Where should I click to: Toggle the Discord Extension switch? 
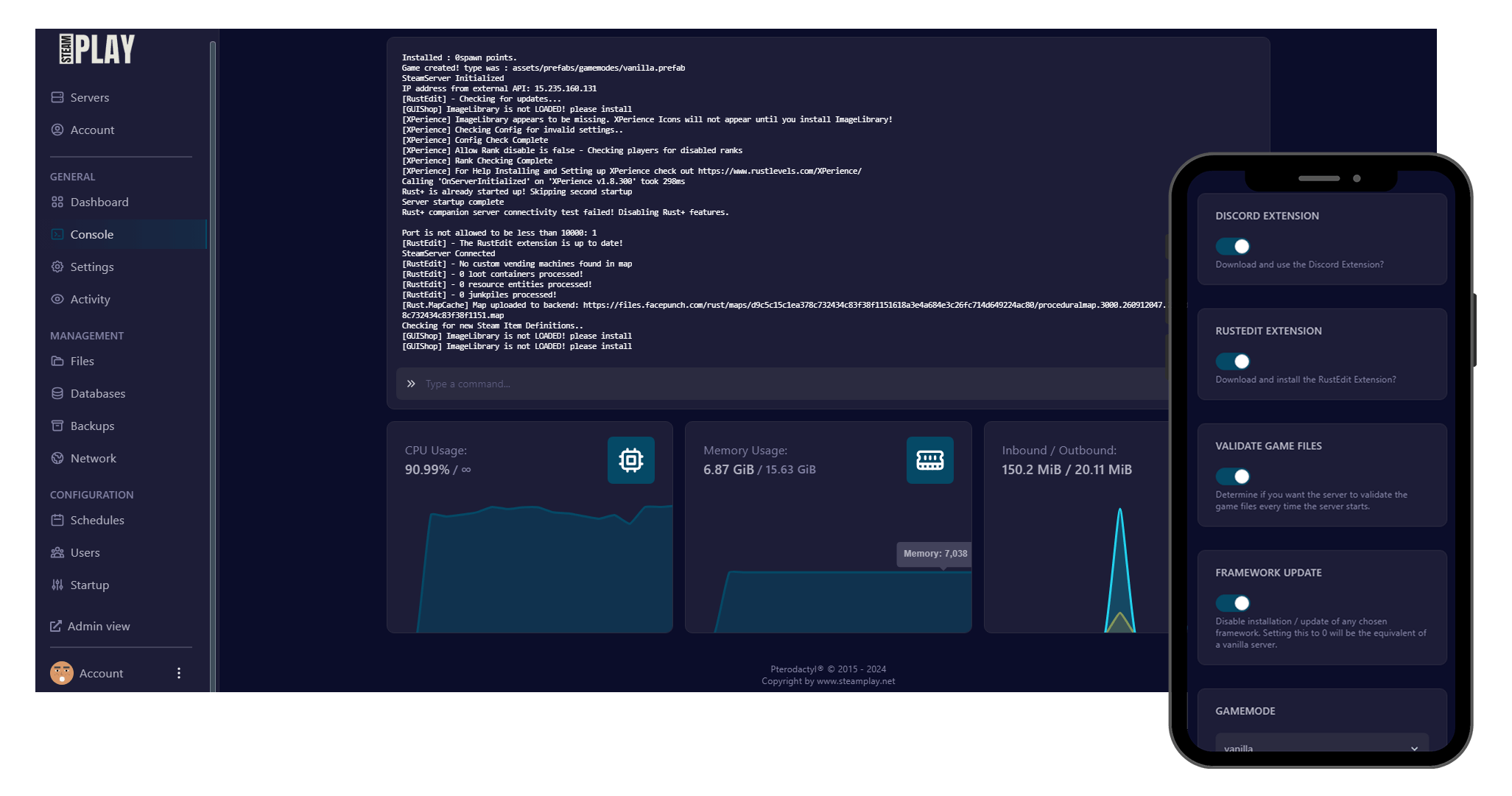point(1233,246)
